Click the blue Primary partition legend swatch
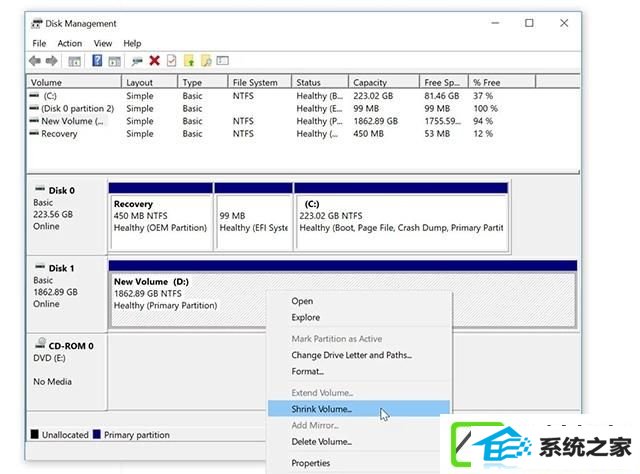Screen dimensions: 640x474 pos(97,434)
